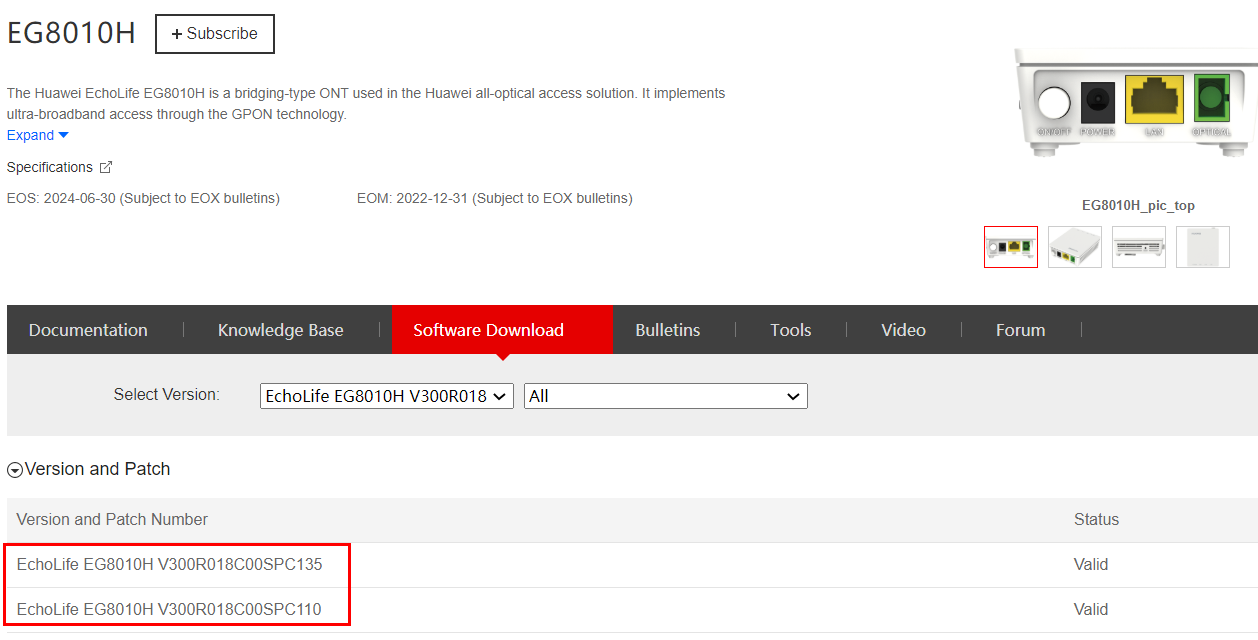1258x640 pixels.
Task: Open the V300R018C00SPC135 version link
Action: point(170,564)
